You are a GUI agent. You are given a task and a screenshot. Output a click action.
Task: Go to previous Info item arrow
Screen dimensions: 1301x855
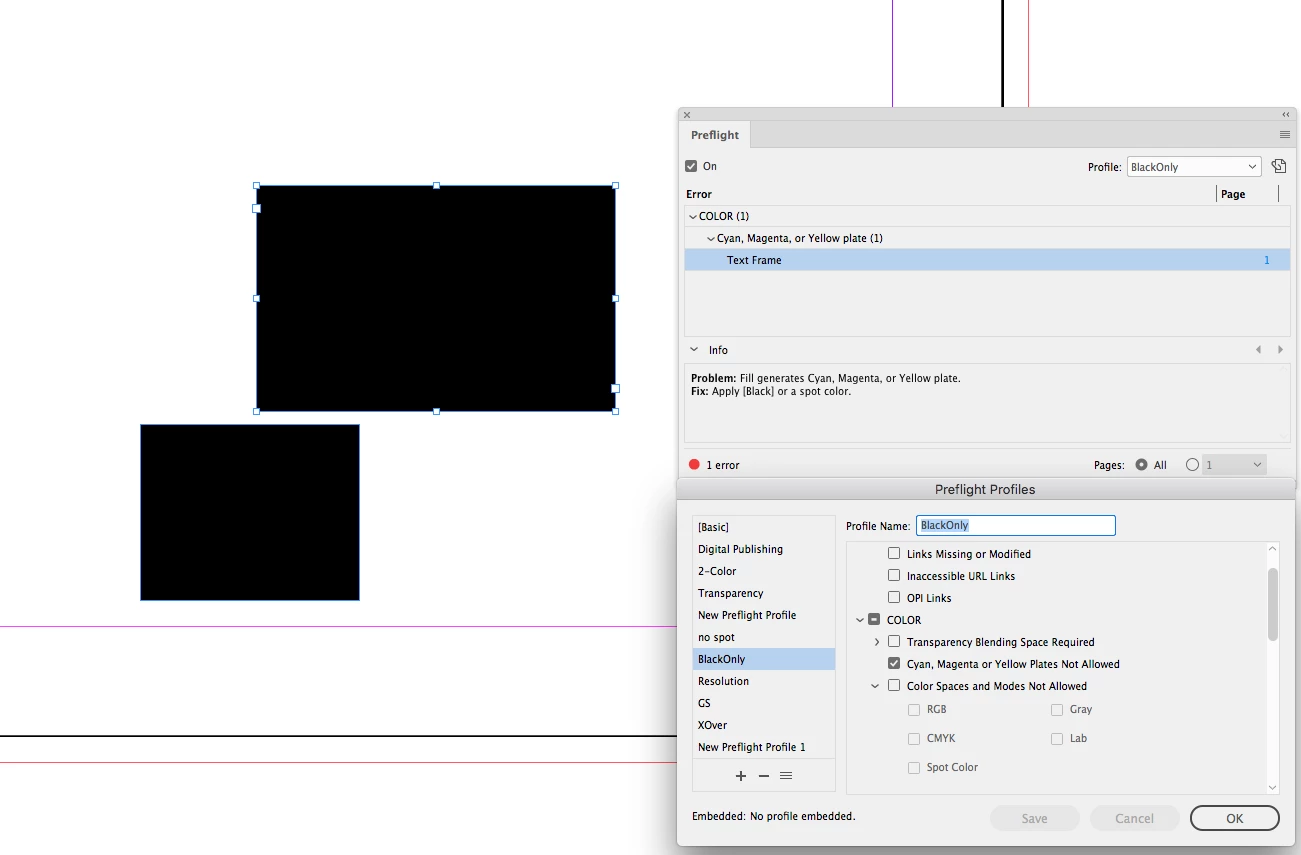tap(1259, 350)
